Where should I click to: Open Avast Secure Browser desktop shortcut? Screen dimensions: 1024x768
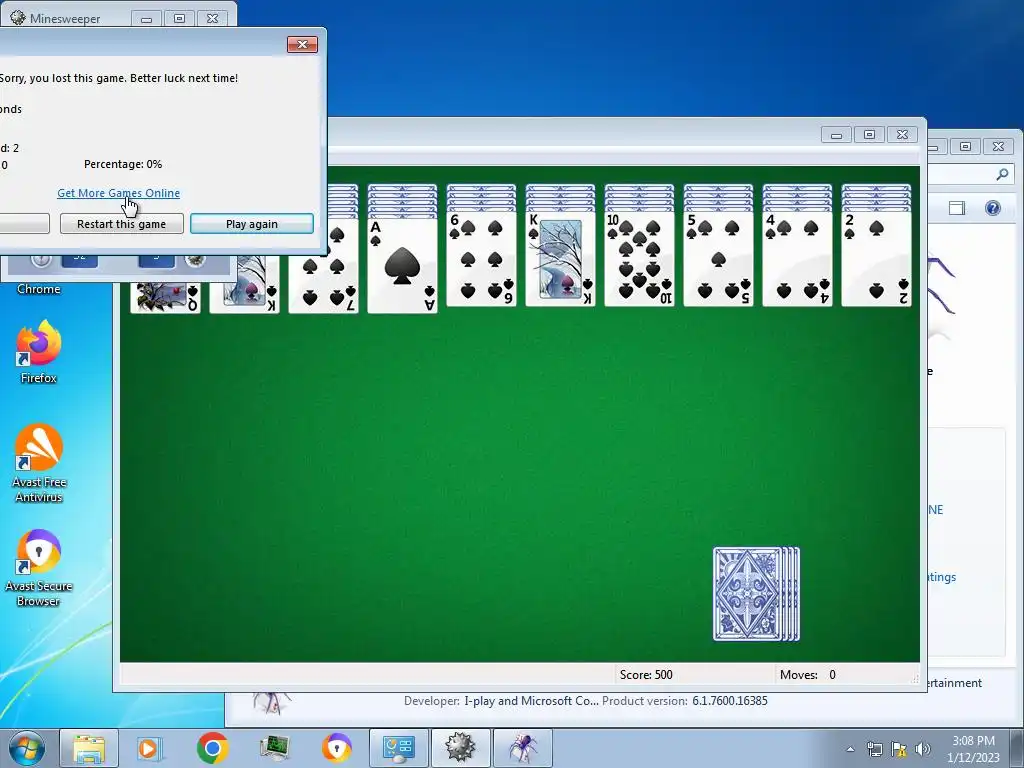[x=39, y=568]
